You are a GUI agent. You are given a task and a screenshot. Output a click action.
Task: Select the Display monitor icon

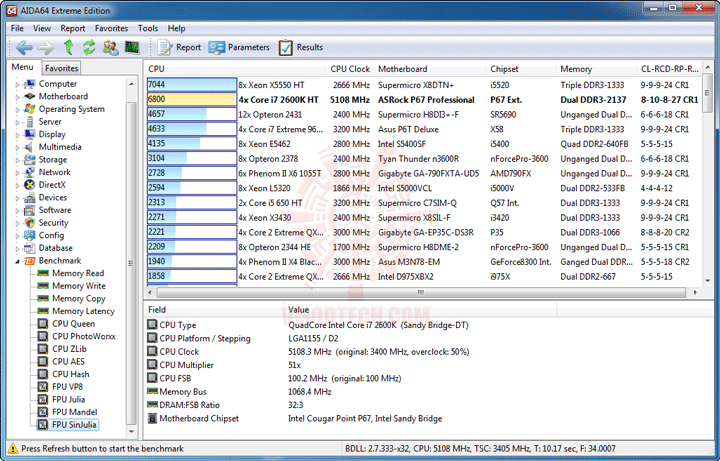tap(30, 135)
